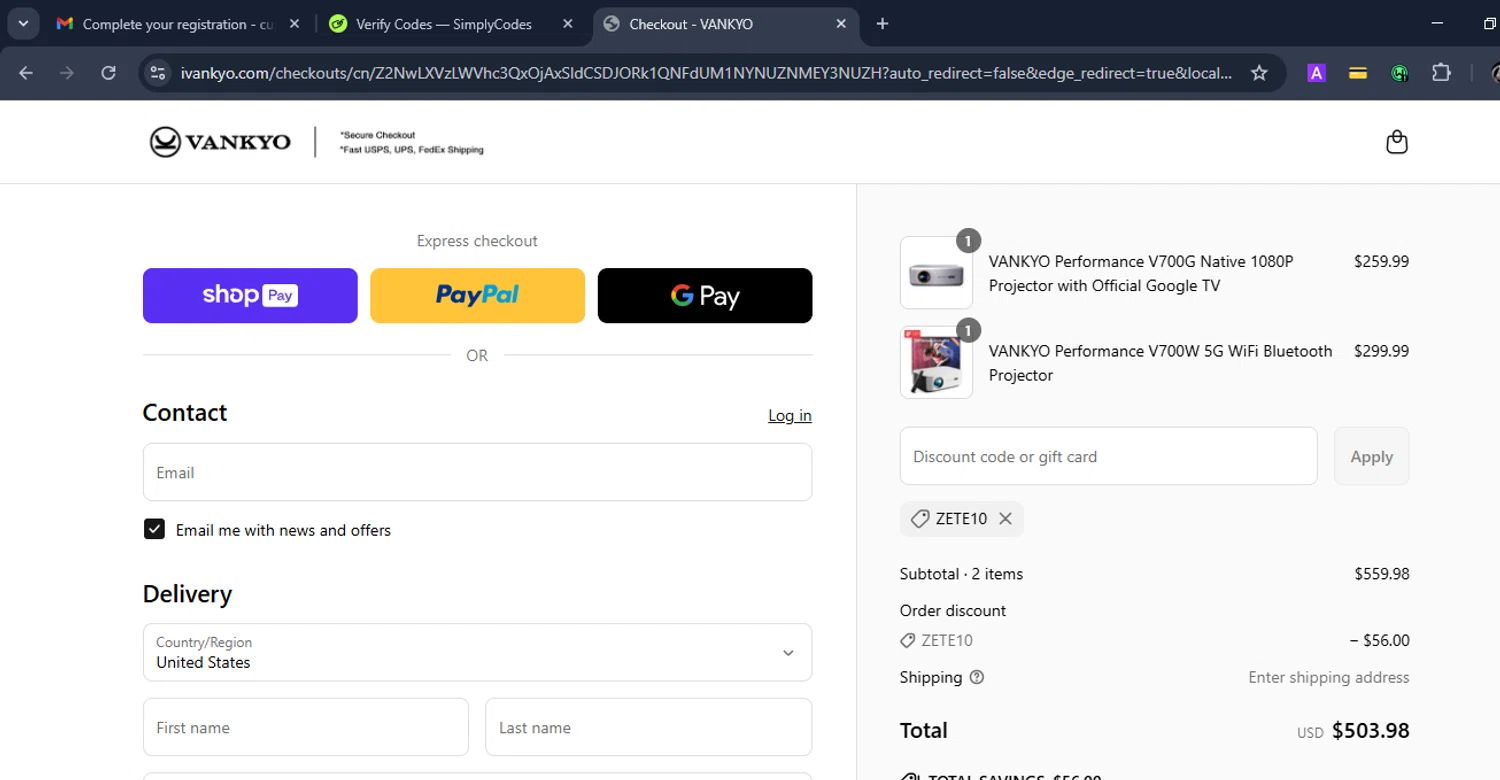
Task: Click the browser address bar URL
Action: pyautogui.click(x=706, y=73)
